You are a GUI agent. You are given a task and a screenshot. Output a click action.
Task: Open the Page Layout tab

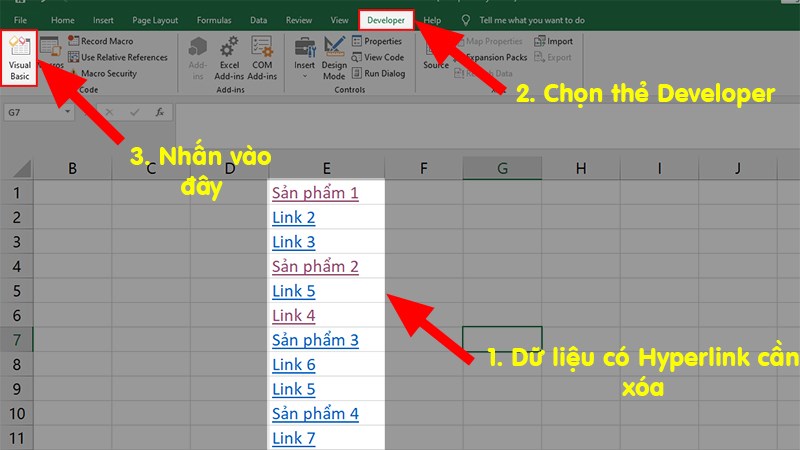(x=156, y=20)
